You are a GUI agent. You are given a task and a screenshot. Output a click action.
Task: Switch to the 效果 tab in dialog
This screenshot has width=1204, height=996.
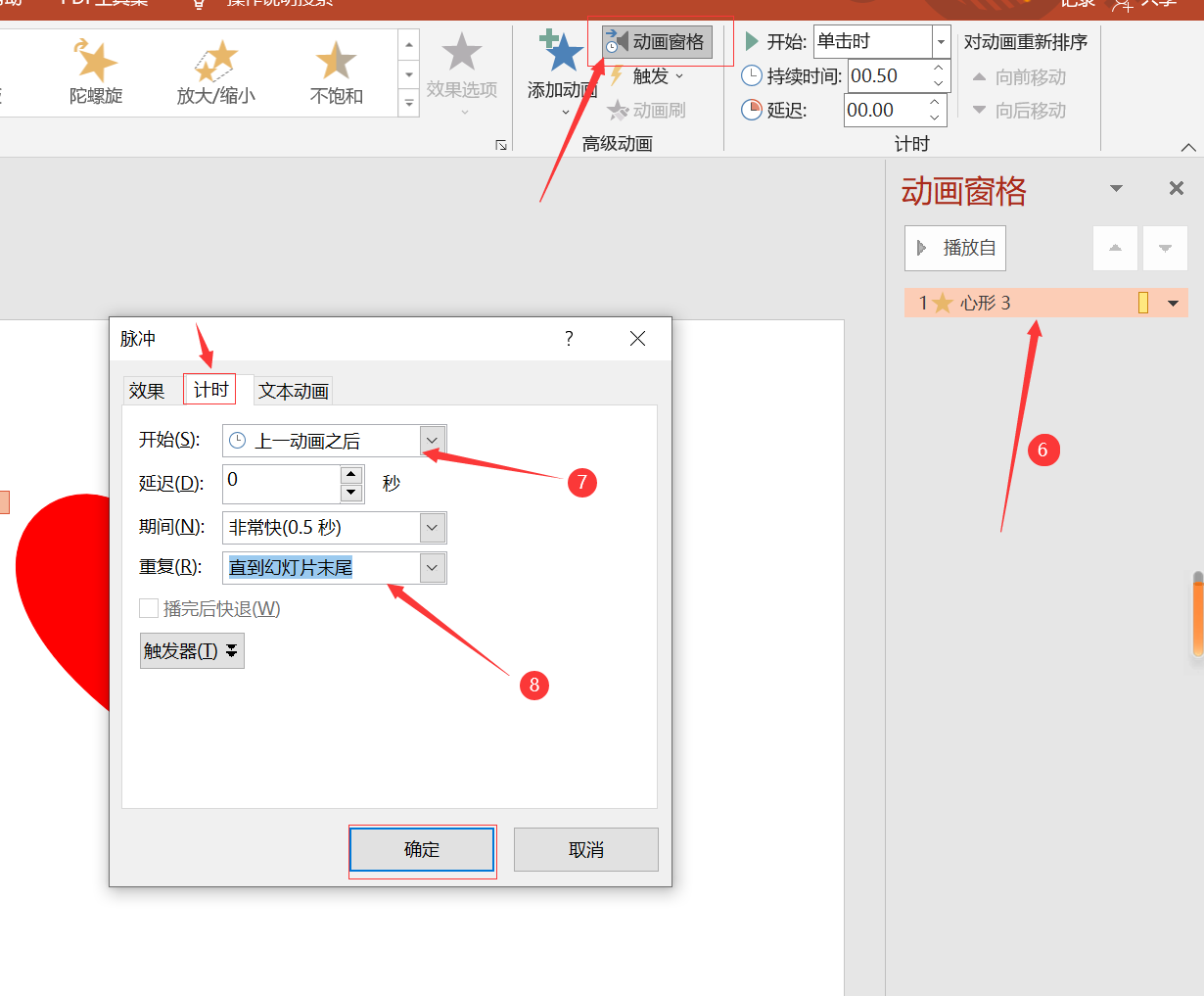tap(147, 391)
